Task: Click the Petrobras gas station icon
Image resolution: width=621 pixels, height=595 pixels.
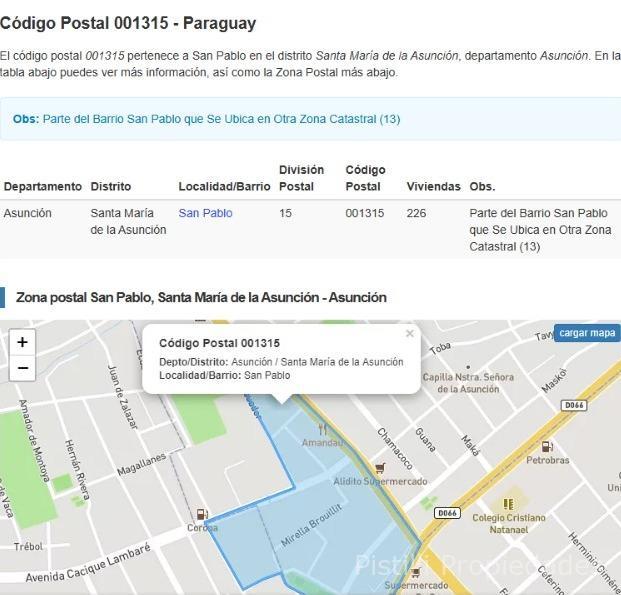Action: (x=547, y=447)
